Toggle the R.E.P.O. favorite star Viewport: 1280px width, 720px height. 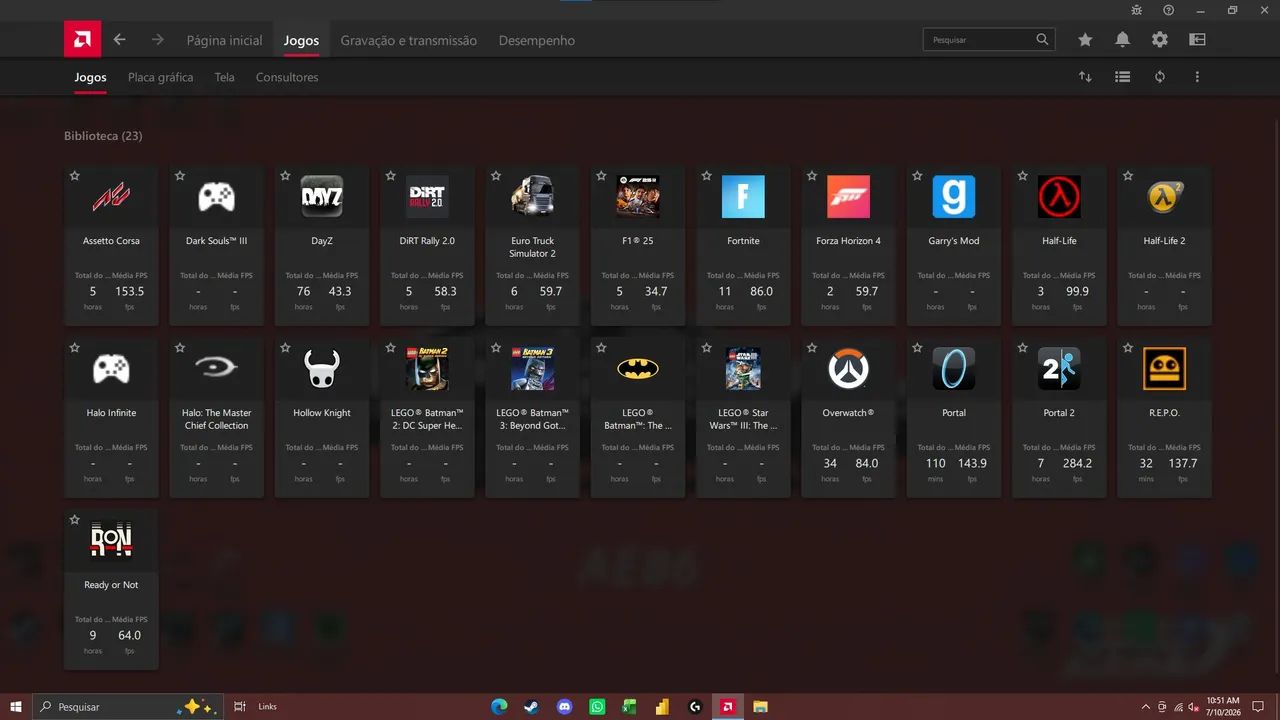pyautogui.click(x=1128, y=348)
